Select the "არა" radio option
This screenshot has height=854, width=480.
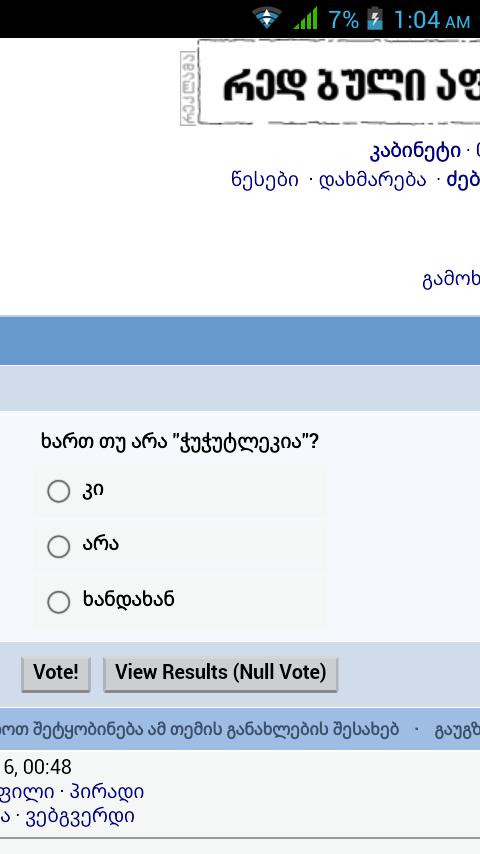[58, 546]
